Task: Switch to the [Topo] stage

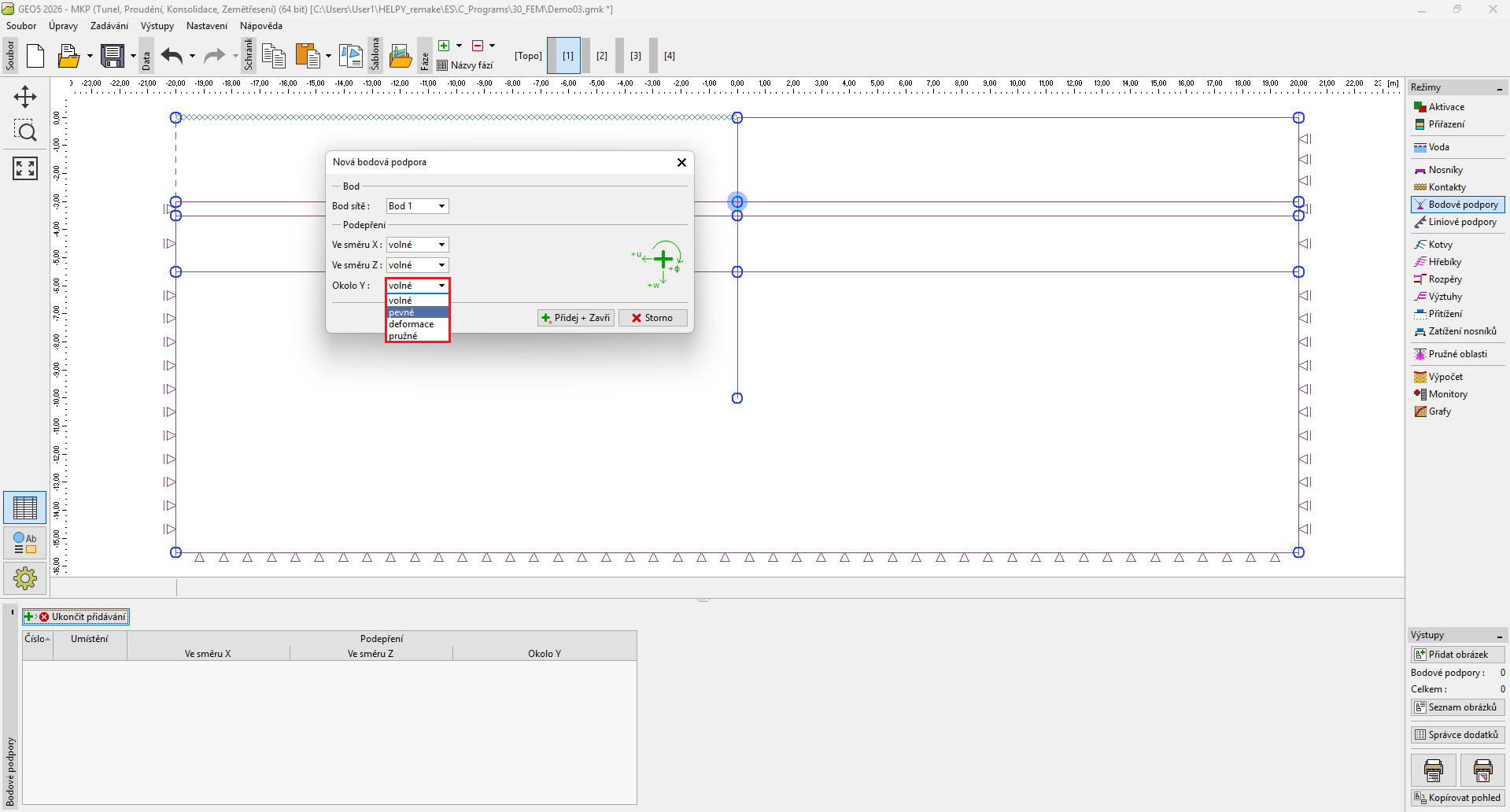Action: (528, 56)
